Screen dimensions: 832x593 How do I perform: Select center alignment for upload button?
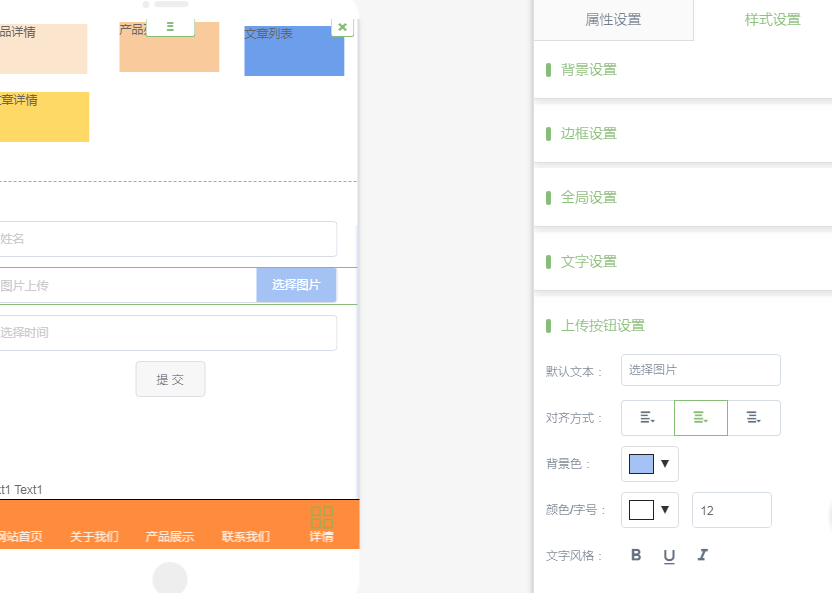tap(700, 418)
